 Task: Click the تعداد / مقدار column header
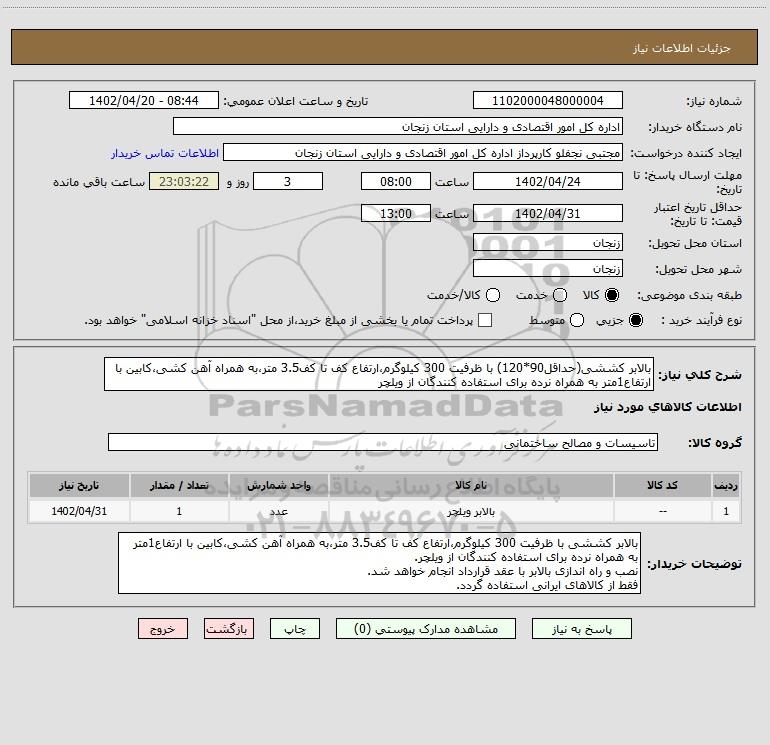179,486
